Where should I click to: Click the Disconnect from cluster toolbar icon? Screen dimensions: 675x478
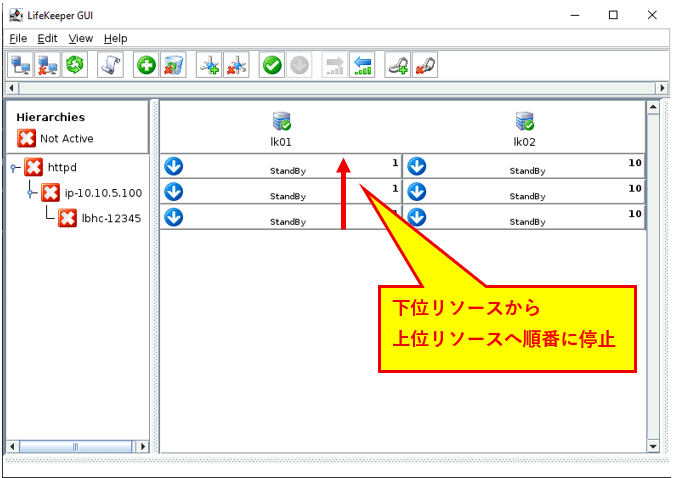point(47,65)
